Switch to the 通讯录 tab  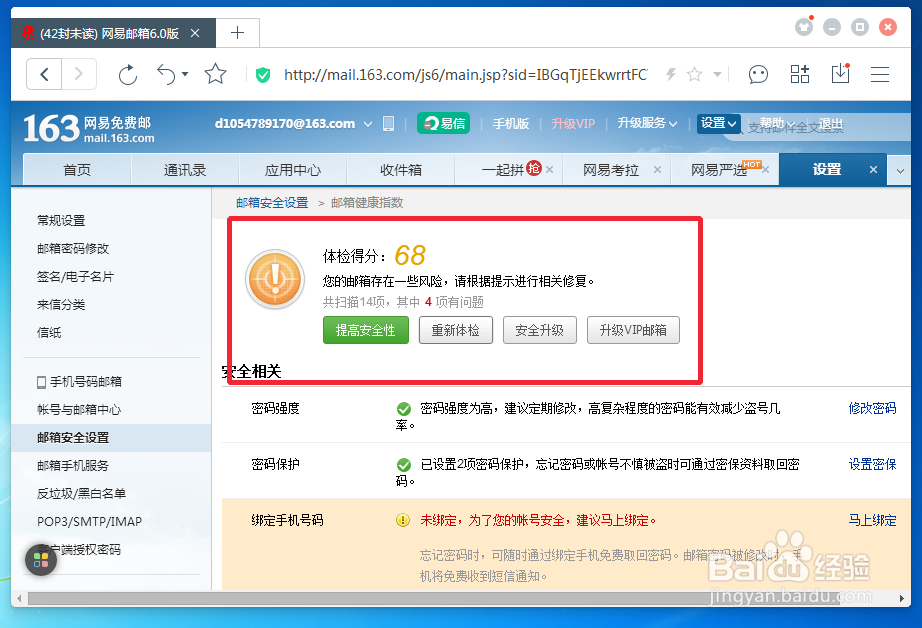pos(185,170)
